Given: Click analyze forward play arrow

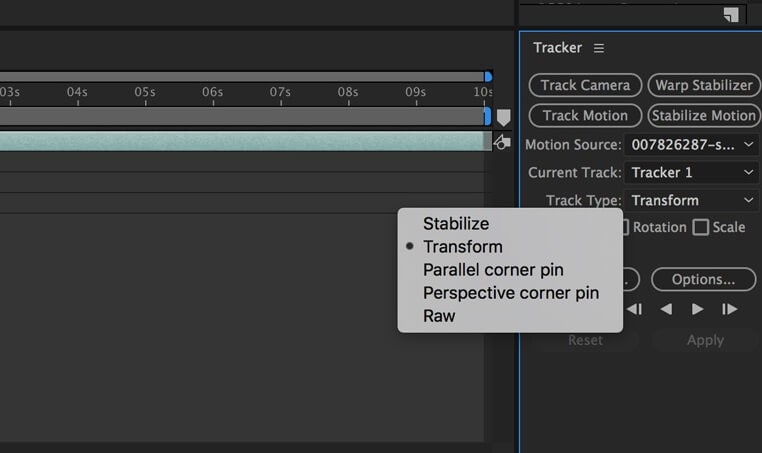Looking at the screenshot, I should 698,309.
